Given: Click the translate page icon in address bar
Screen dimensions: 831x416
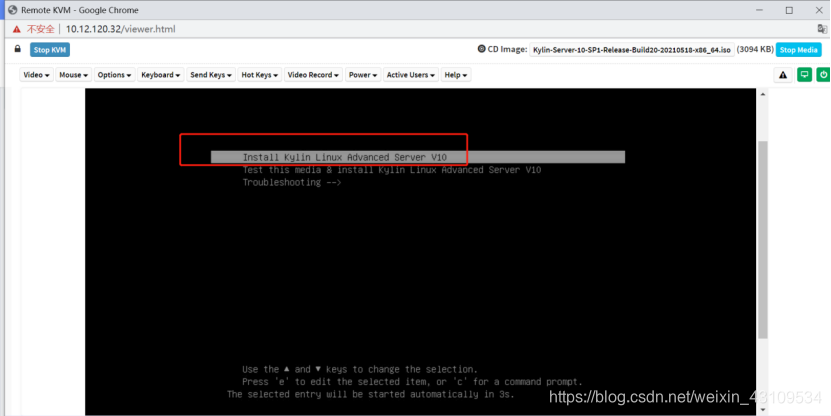Looking at the screenshot, I should [822, 29].
